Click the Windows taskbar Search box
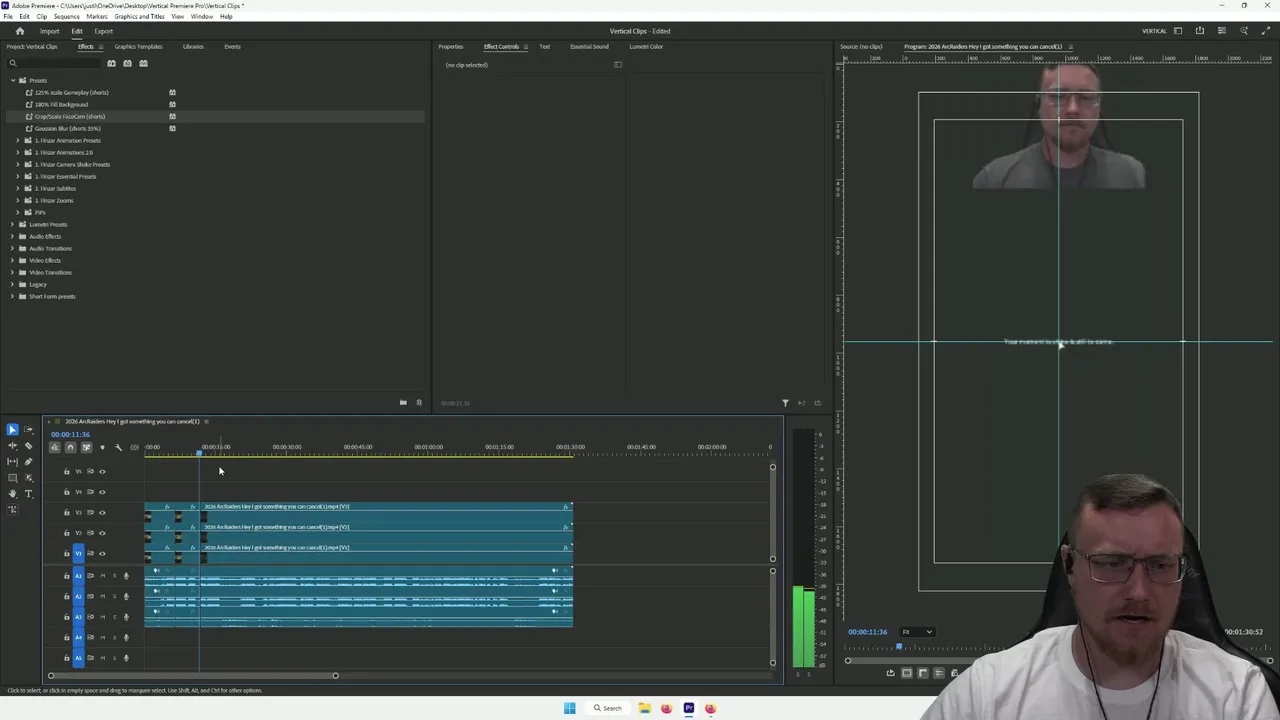The width and height of the screenshot is (1280, 720). (x=607, y=708)
